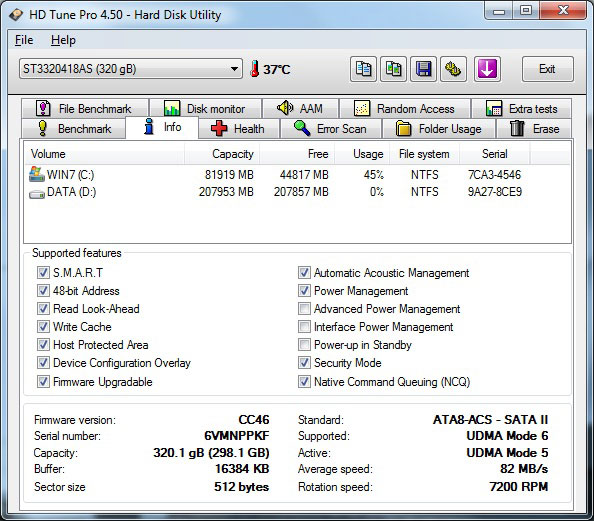This screenshot has width=594, height=521.
Task: Select the WIN7 (C:) volume row
Action: click(x=297, y=174)
